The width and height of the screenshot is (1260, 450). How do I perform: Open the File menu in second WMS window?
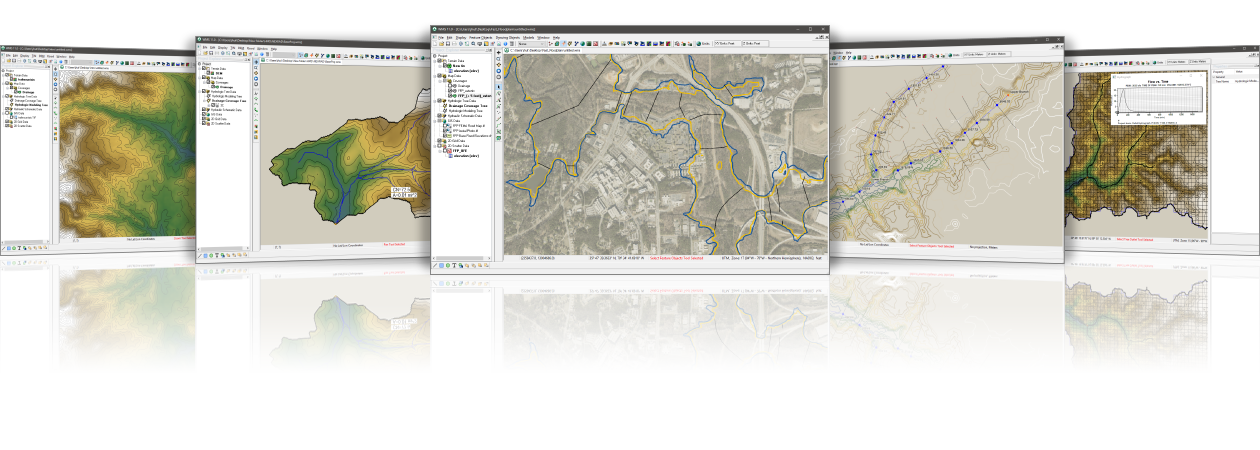tap(205, 47)
